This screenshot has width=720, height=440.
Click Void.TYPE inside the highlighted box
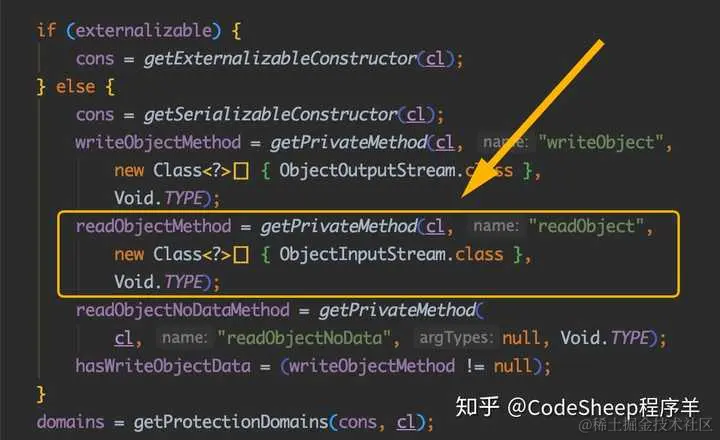tap(158, 282)
